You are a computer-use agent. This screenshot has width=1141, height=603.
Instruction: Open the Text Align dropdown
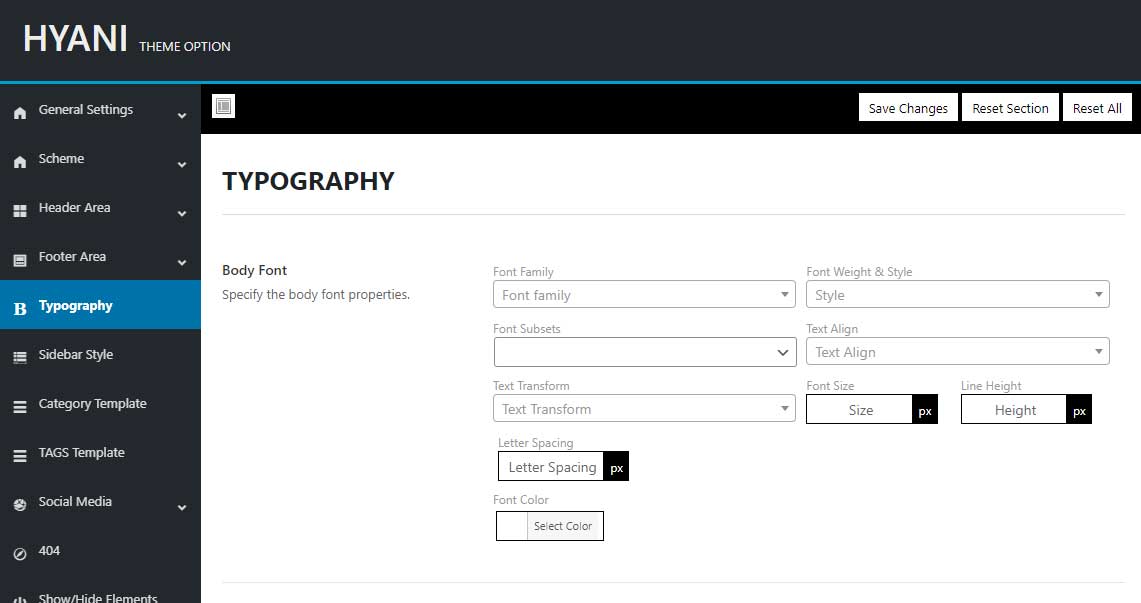[958, 351]
